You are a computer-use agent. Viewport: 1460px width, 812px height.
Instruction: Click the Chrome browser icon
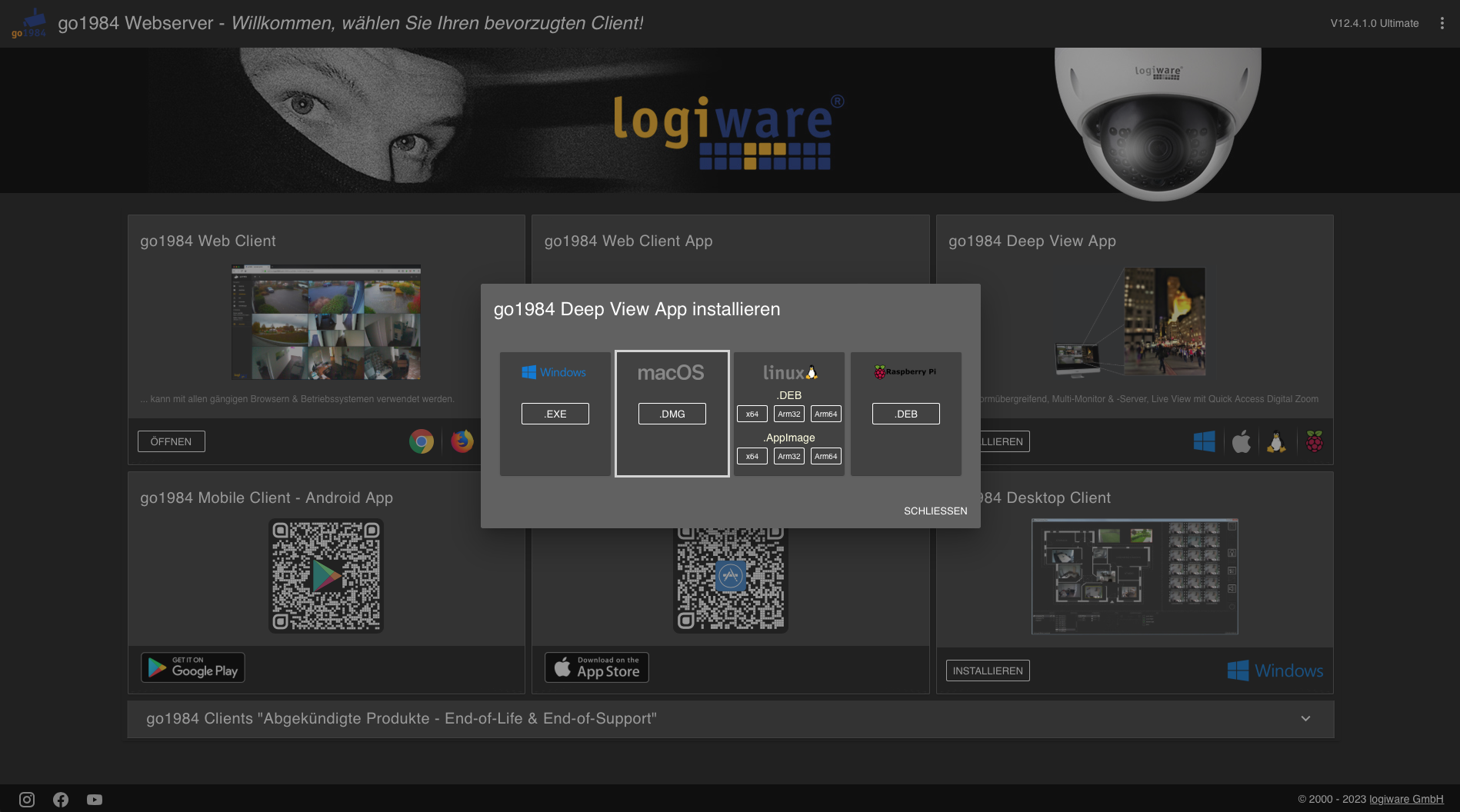[x=422, y=441]
